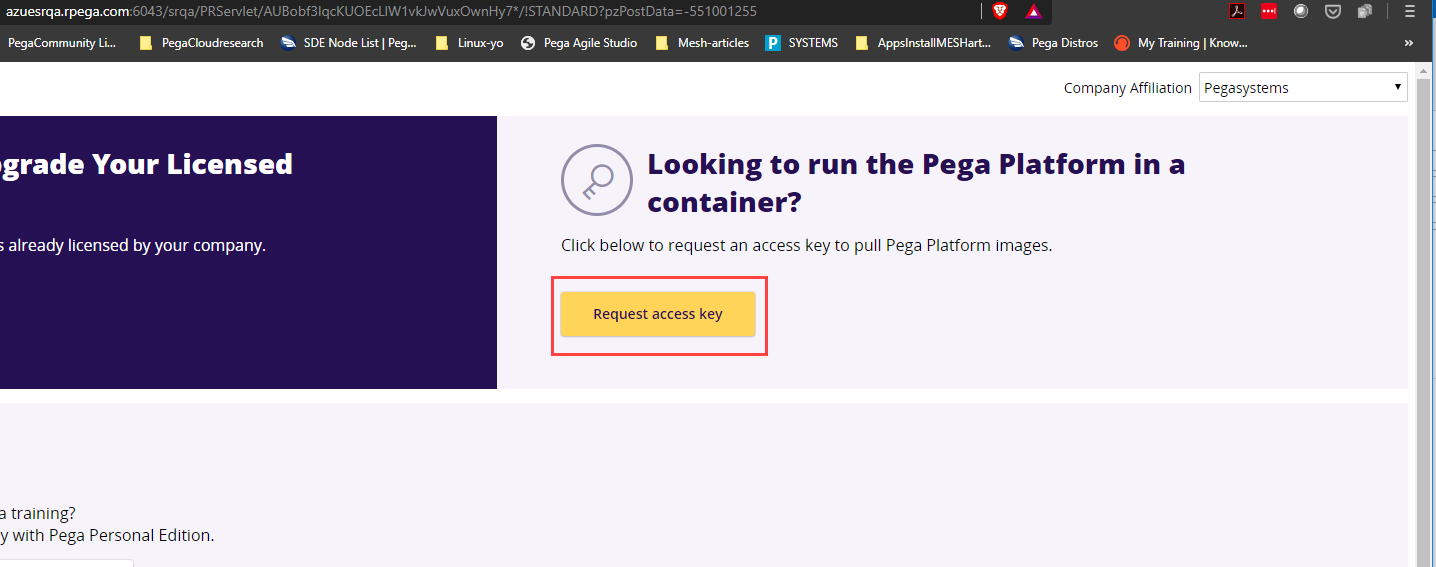Click the 'pull Pega Platform images' sentence

point(806,245)
